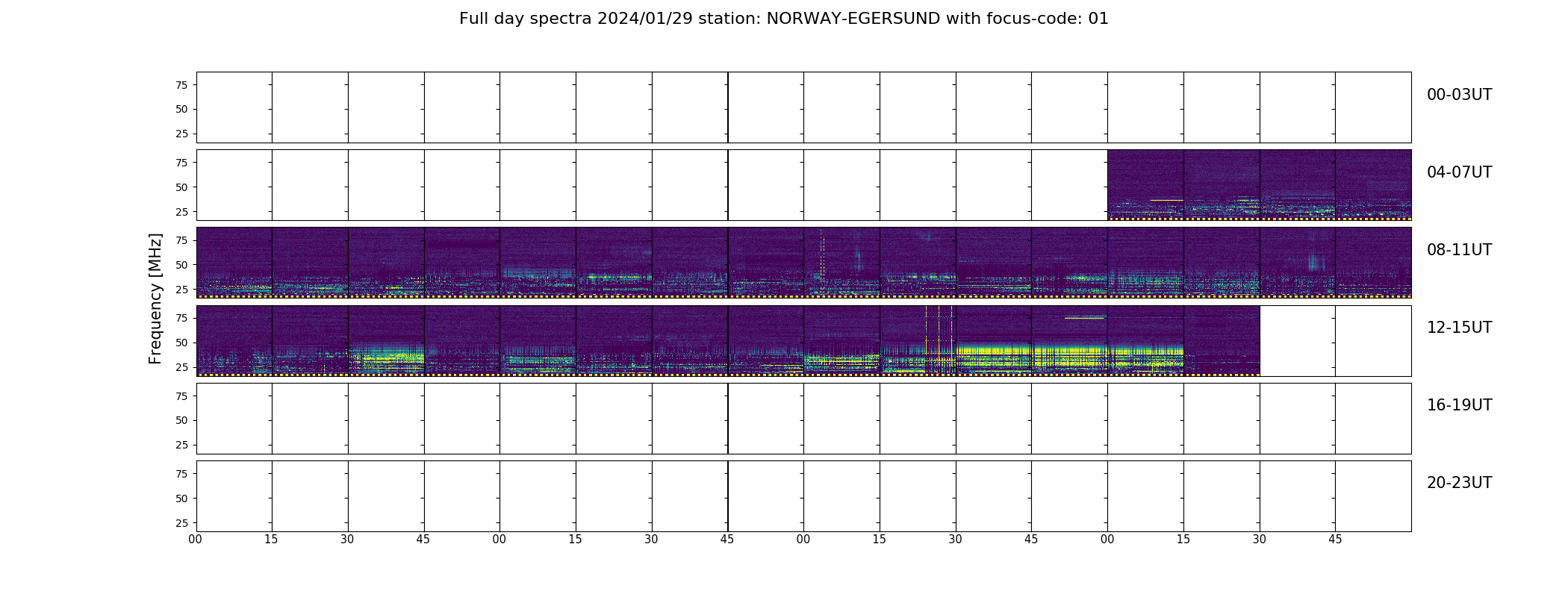The height and width of the screenshot is (597, 1568).
Task: Click the 75 tick of the 08-11UT row
Action: (x=181, y=240)
